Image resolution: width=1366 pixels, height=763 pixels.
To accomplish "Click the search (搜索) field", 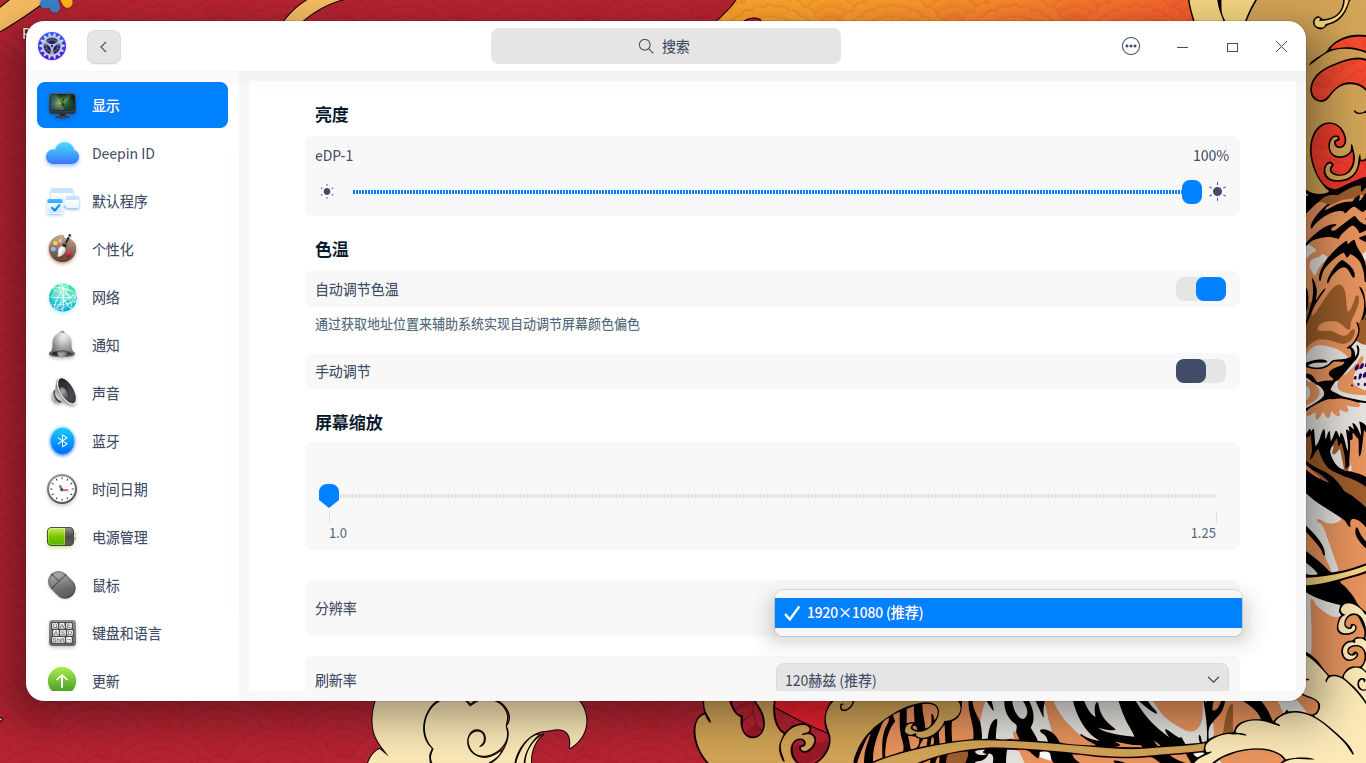I will [x=666, y=46].
